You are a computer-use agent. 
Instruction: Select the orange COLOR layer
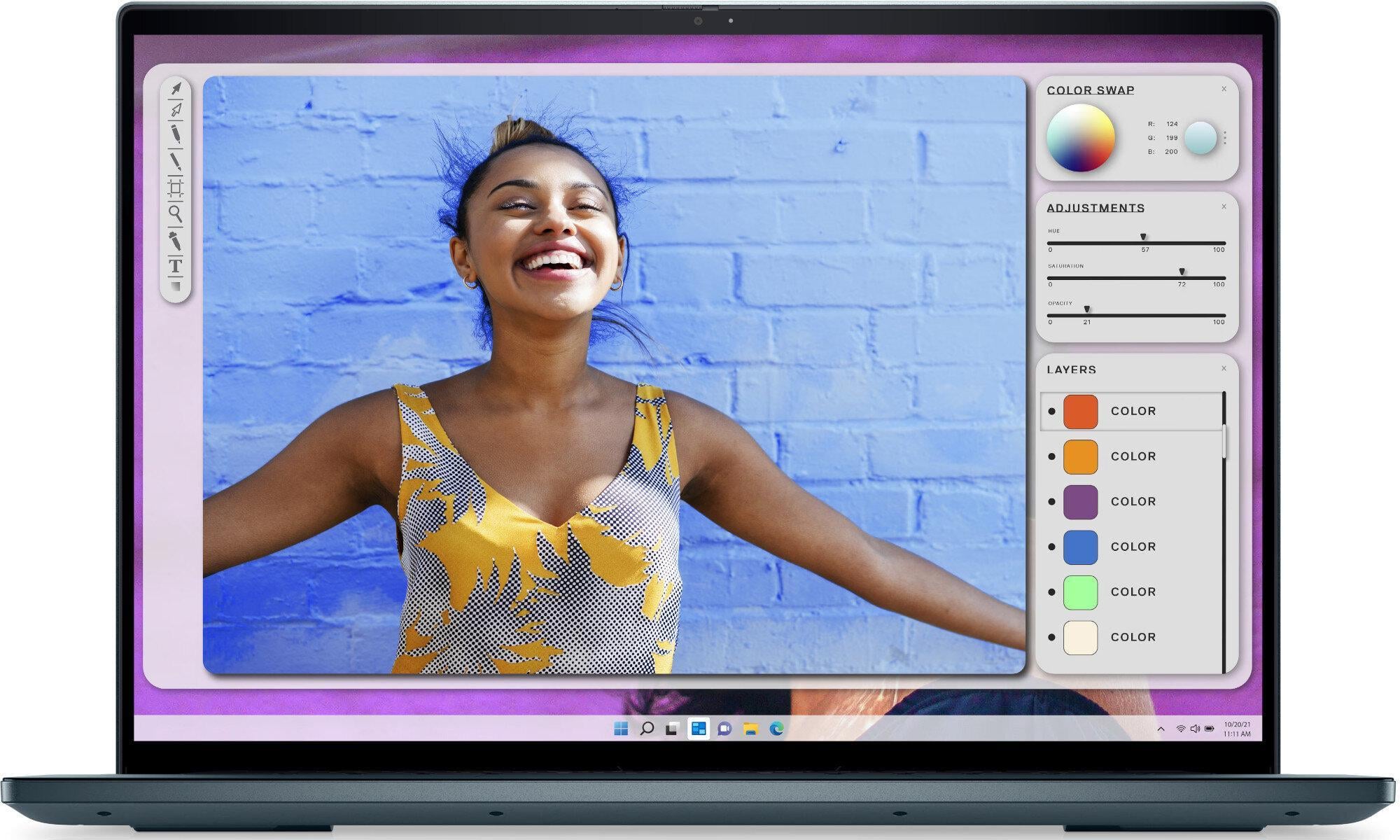click(1132, 456)
